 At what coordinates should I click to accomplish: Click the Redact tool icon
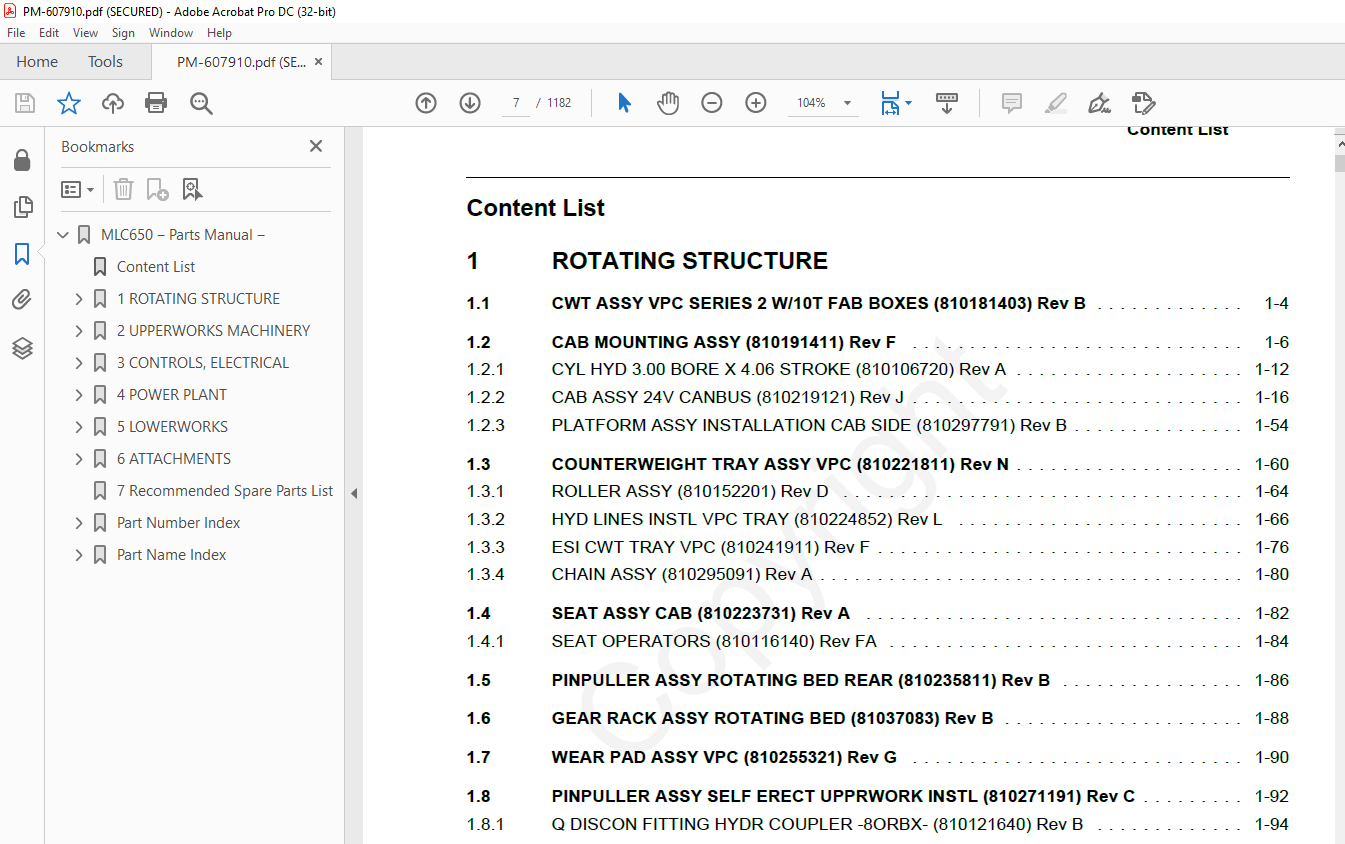tap(1143, 103)
